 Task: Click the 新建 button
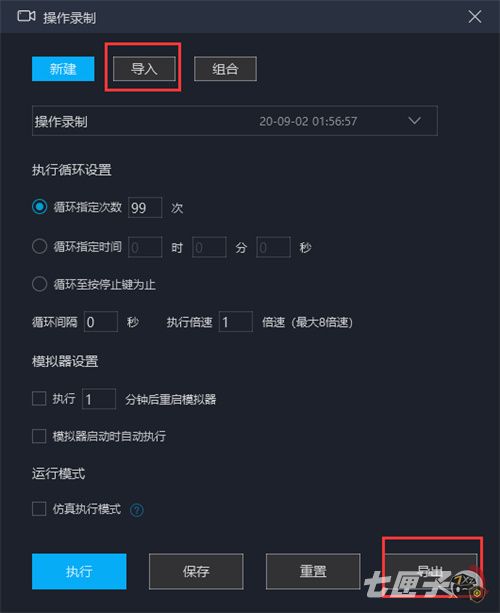point(63,69)
